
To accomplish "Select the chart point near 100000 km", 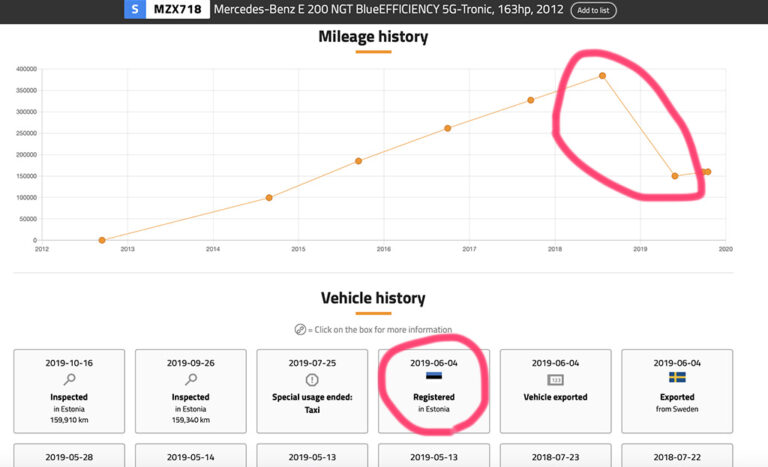I will (269, 197).
